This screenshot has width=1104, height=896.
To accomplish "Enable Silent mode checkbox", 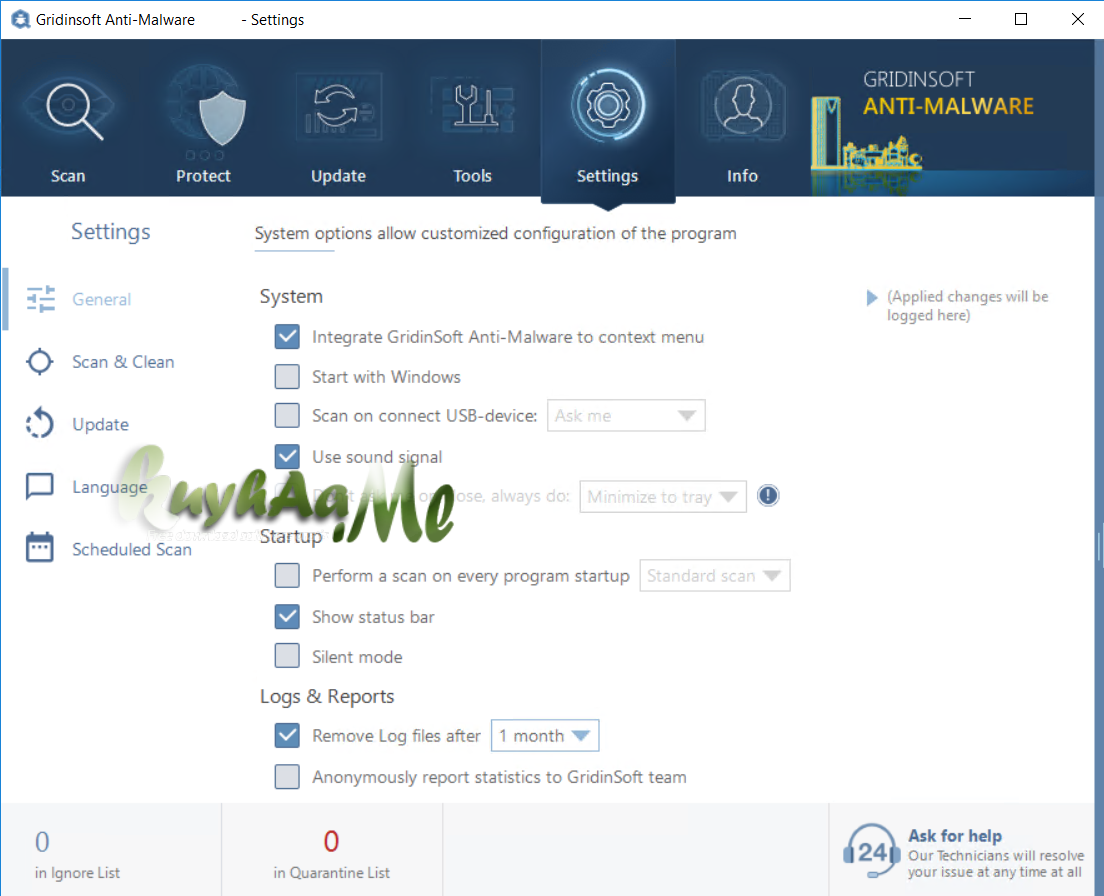I will pyautogui.click(x=287, y=656).
